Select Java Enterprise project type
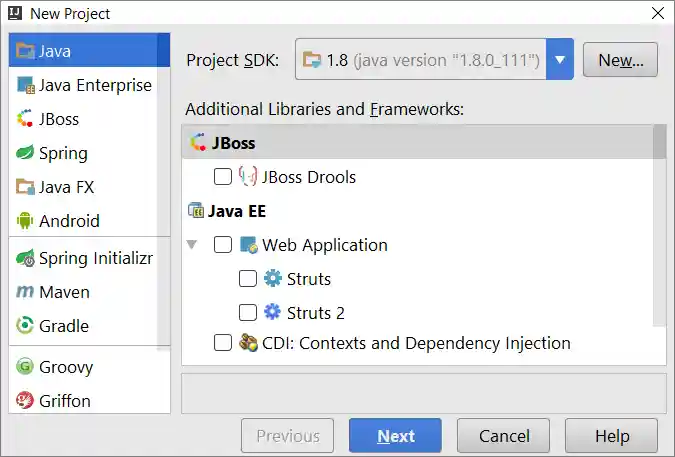 tap(95, 85)
